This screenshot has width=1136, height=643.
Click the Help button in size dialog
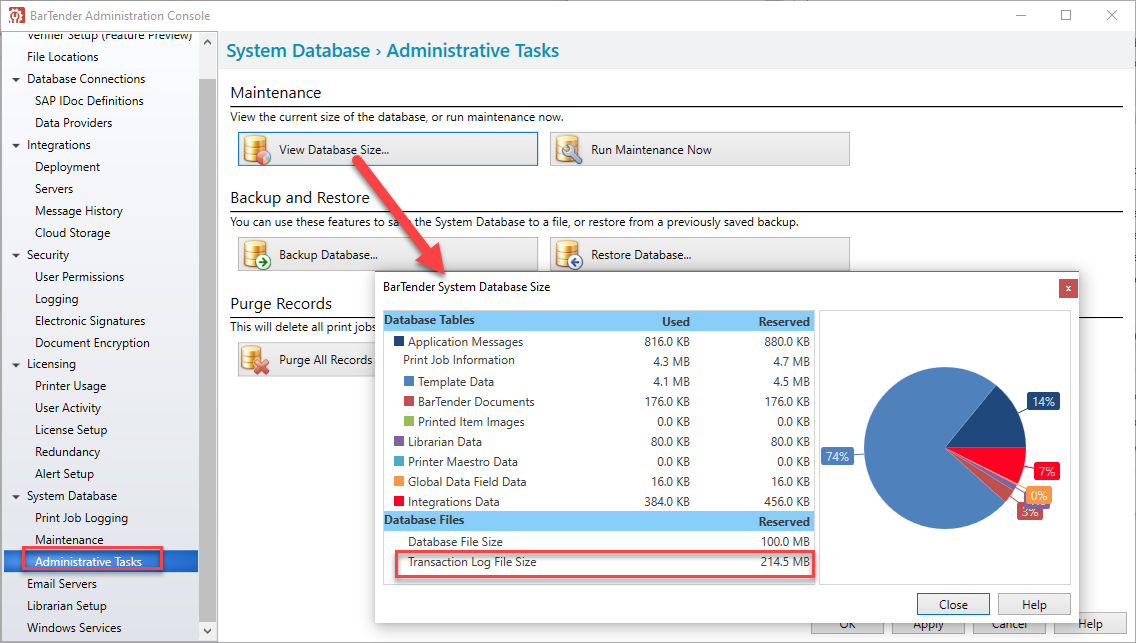[1034, 604]
